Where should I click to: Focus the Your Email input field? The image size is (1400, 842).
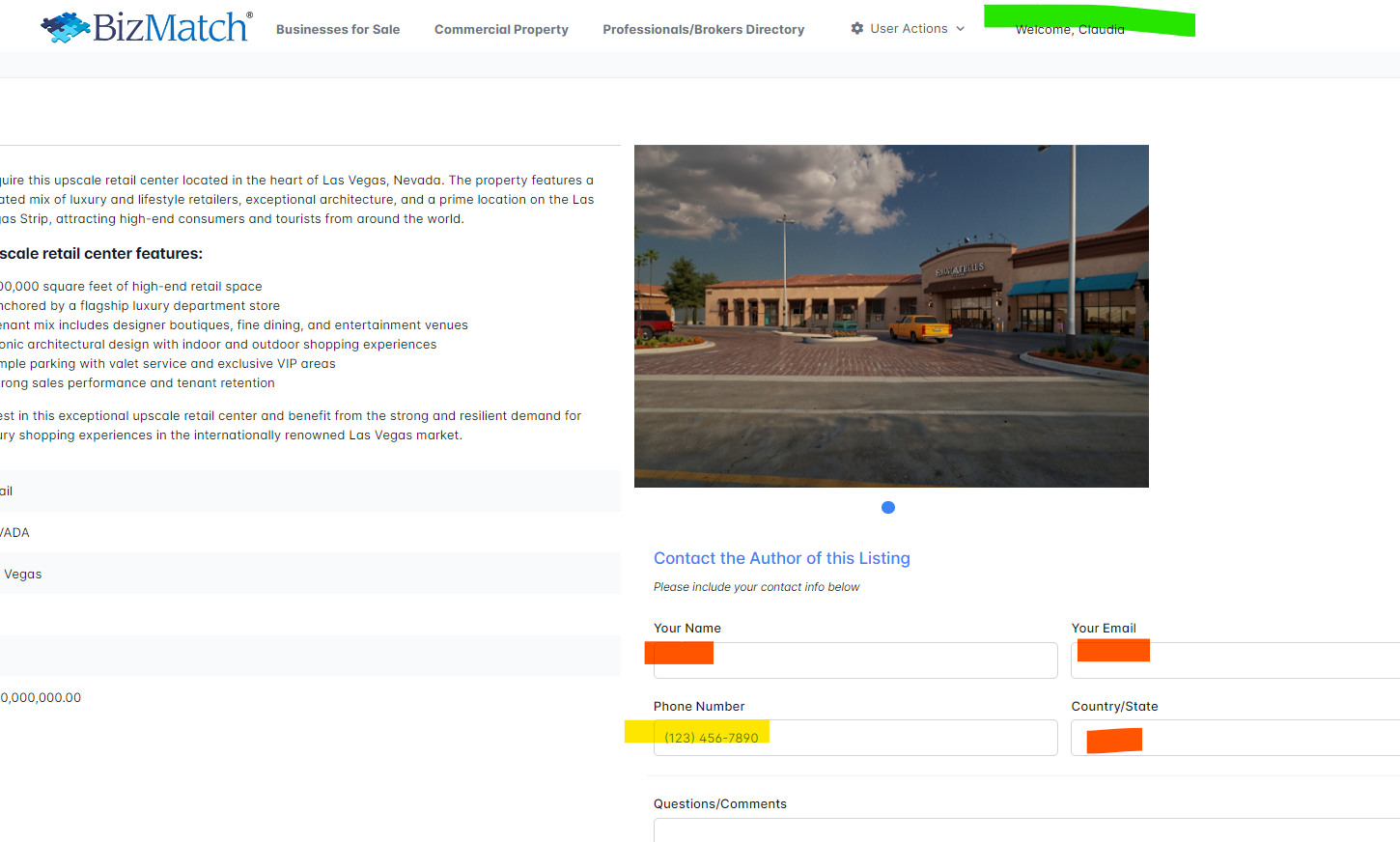point(1236,660)
